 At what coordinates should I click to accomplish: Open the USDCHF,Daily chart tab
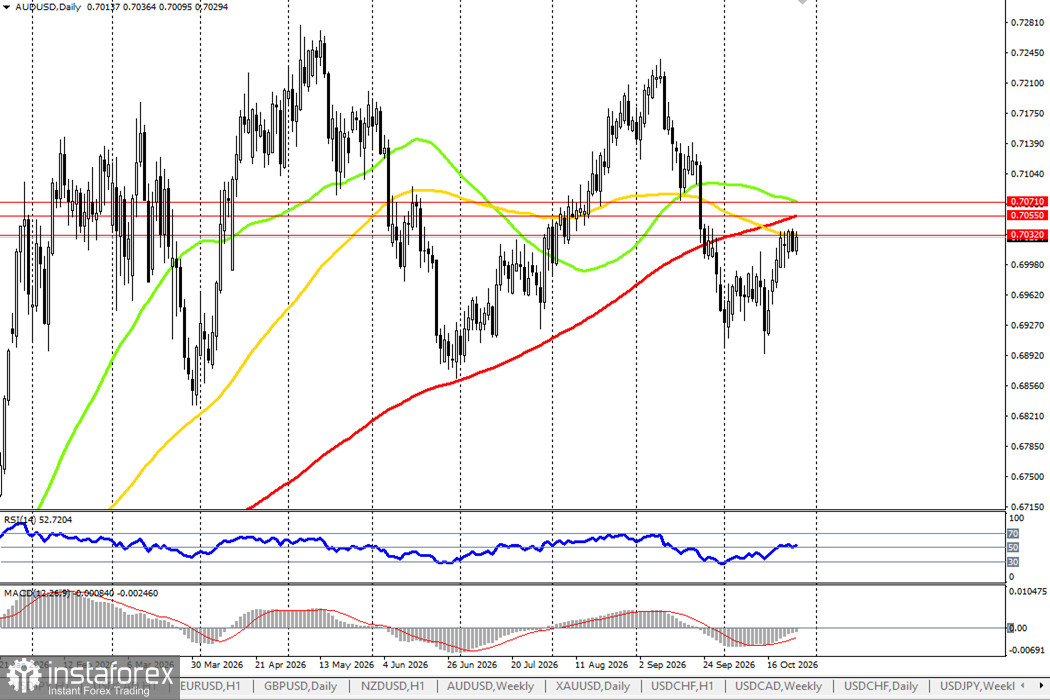[x=881, y=686]
